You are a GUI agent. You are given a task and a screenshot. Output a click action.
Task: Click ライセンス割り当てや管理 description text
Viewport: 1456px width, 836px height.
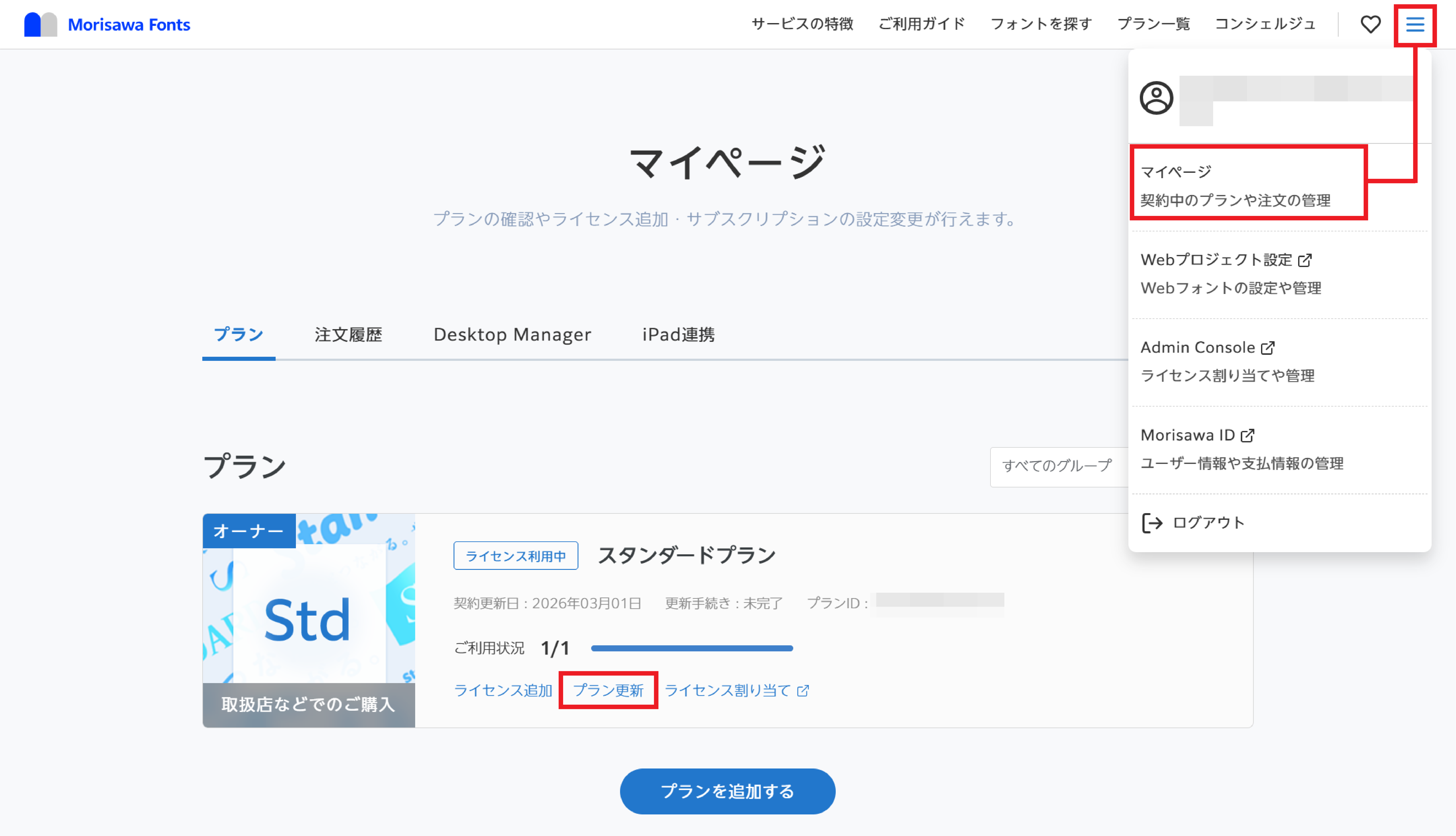coord(1227,376)
